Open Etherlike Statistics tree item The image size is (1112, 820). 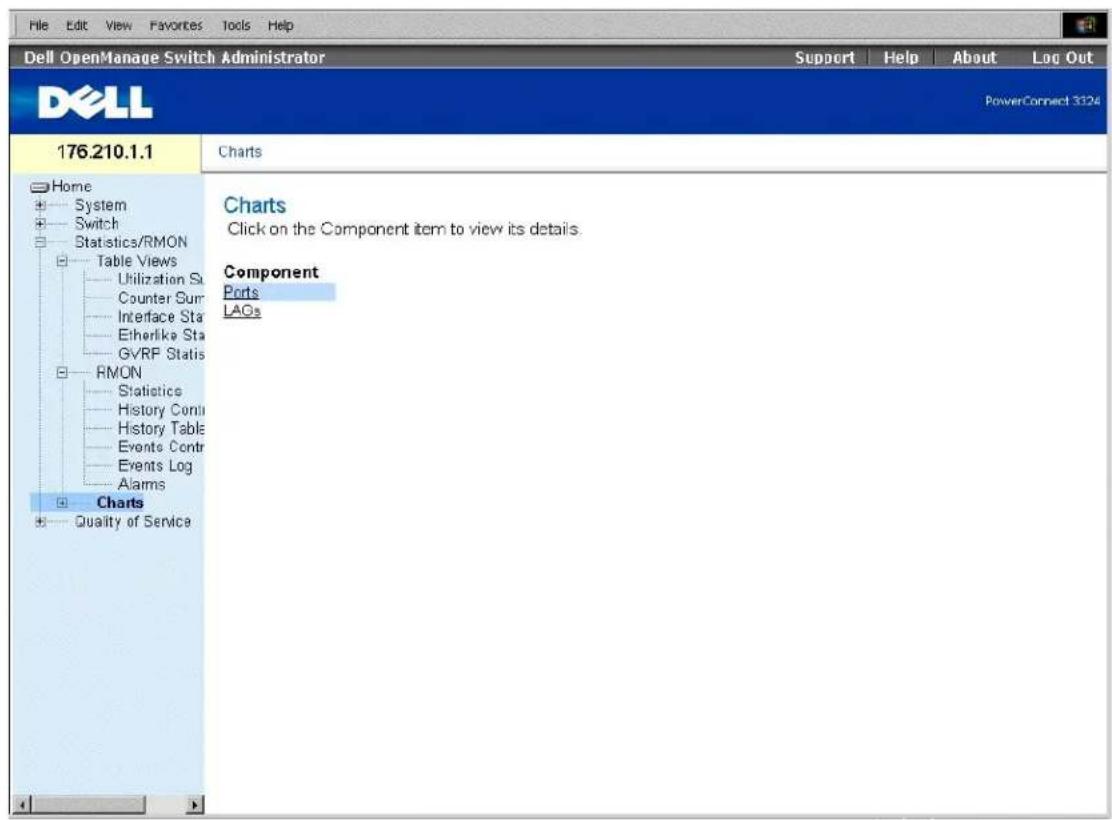(160, 335)
